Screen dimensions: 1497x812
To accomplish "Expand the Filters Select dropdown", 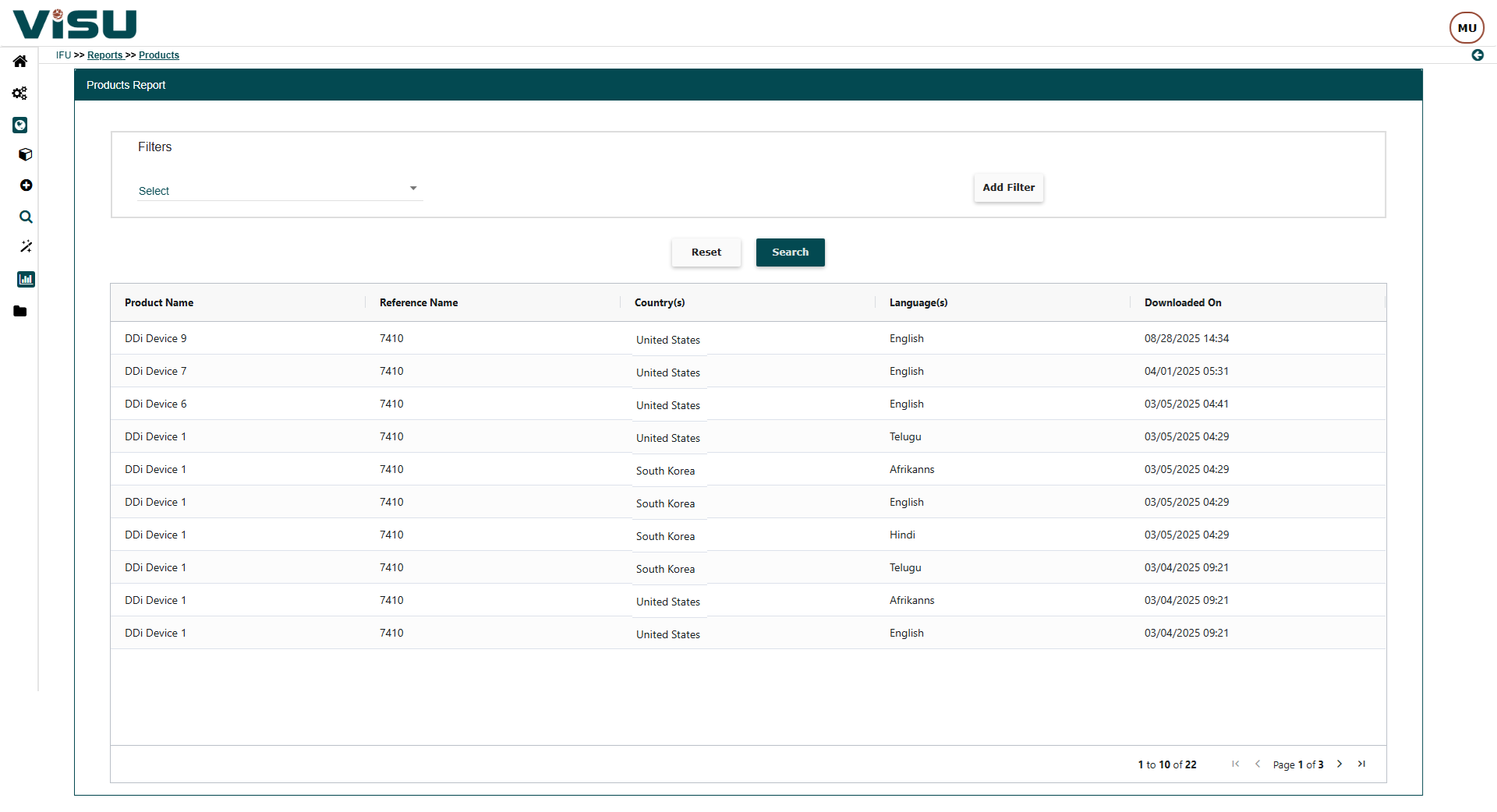I will tap(279, 190).
